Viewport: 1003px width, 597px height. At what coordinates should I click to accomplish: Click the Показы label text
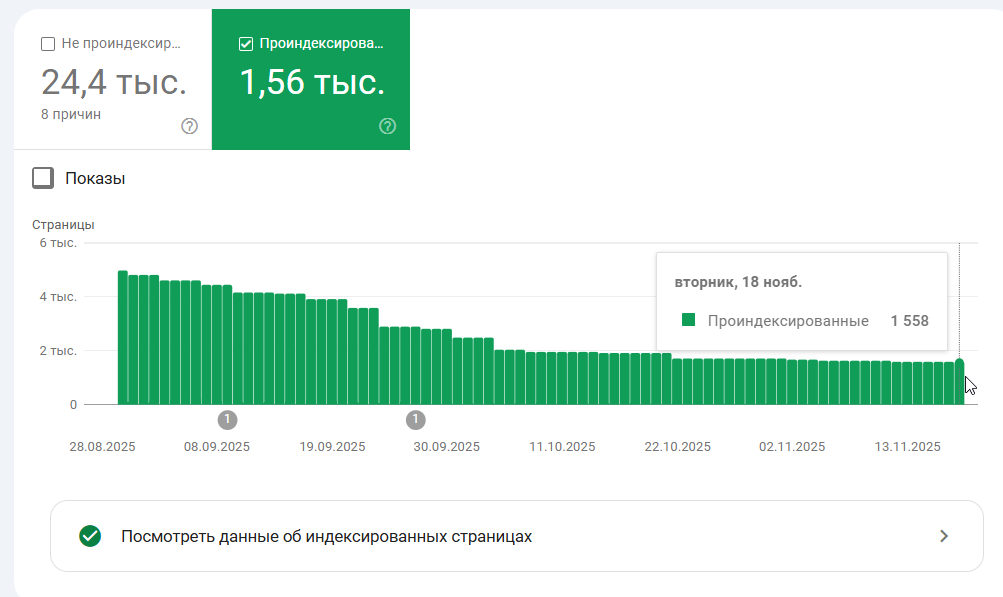tap(95, 179)
